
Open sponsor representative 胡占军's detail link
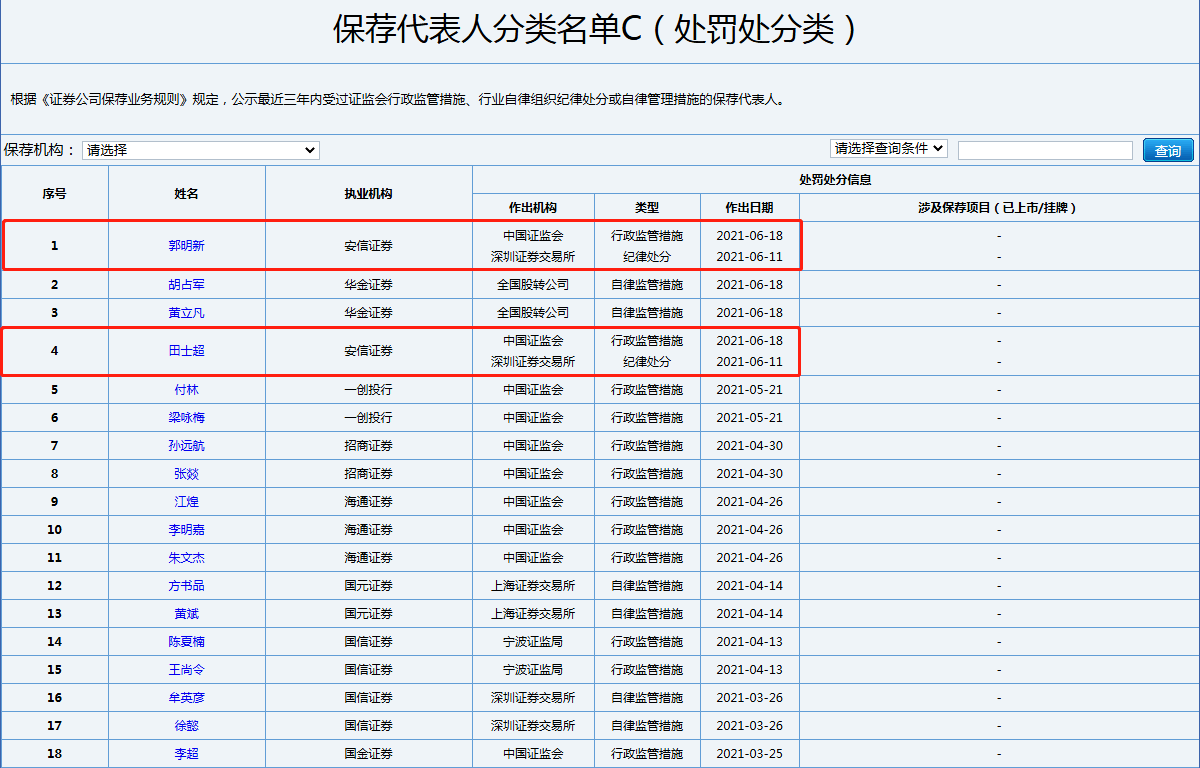point(186,284)
